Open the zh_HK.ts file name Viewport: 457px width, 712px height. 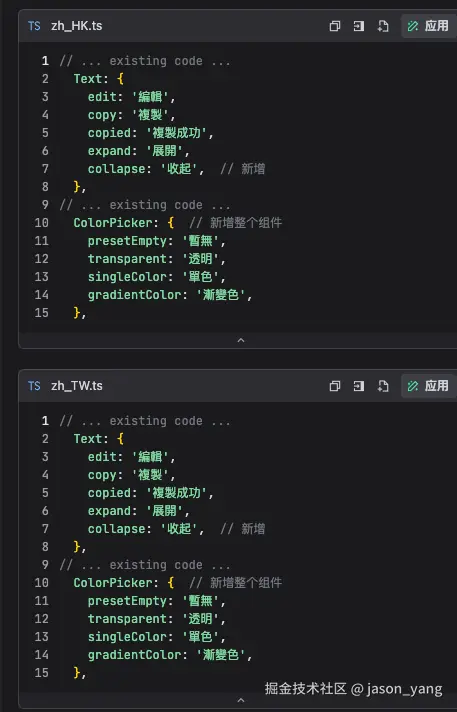pyautogui.click(x=77, y=26)
